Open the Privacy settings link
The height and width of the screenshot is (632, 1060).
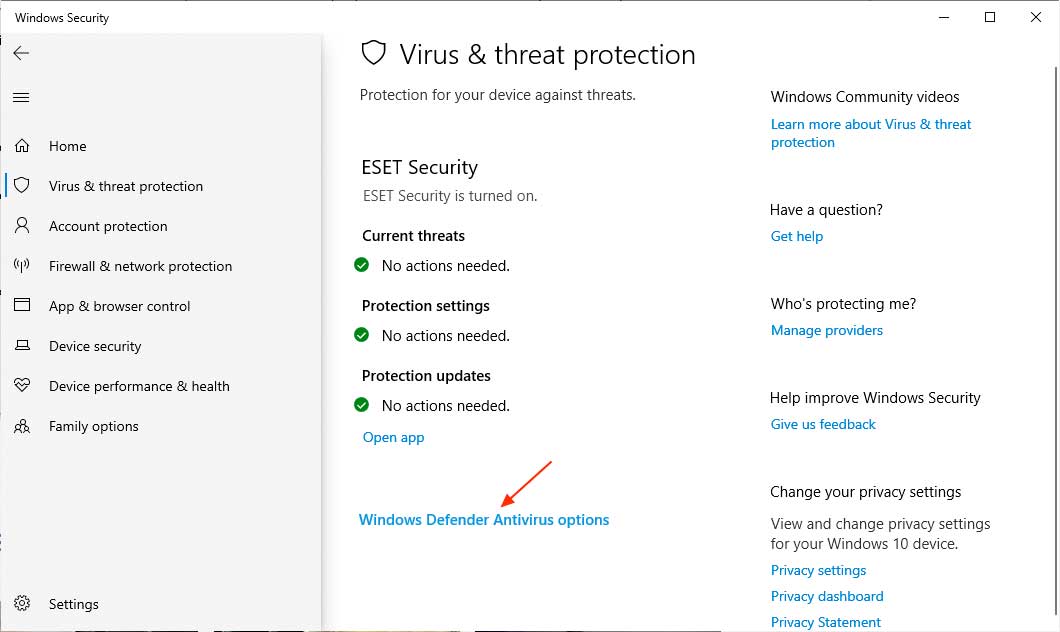(818, 570)
